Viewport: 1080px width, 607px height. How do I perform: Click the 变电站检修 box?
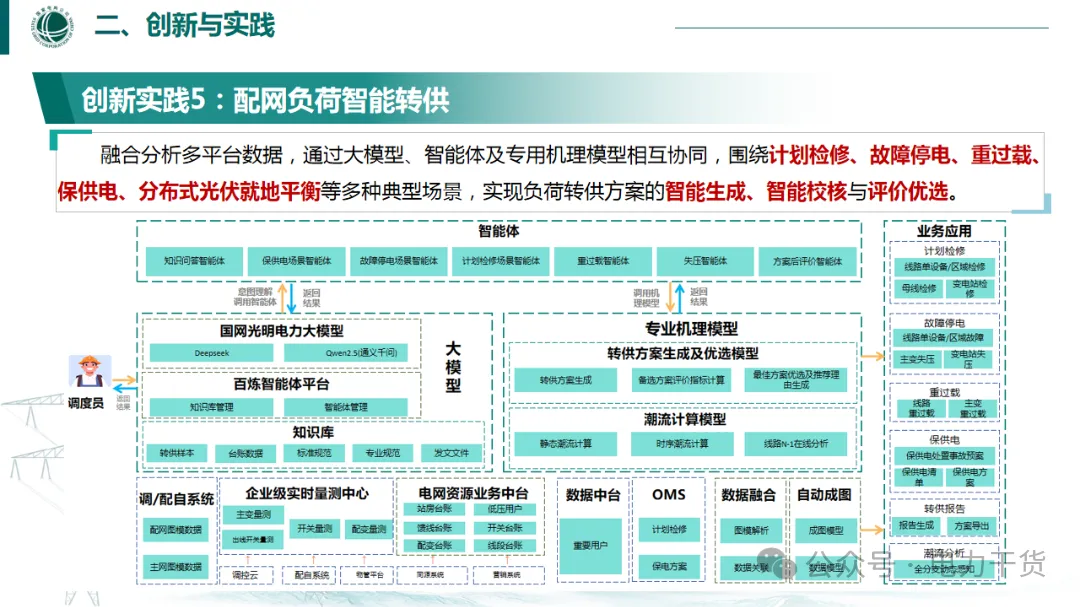(x=970, y=289)
